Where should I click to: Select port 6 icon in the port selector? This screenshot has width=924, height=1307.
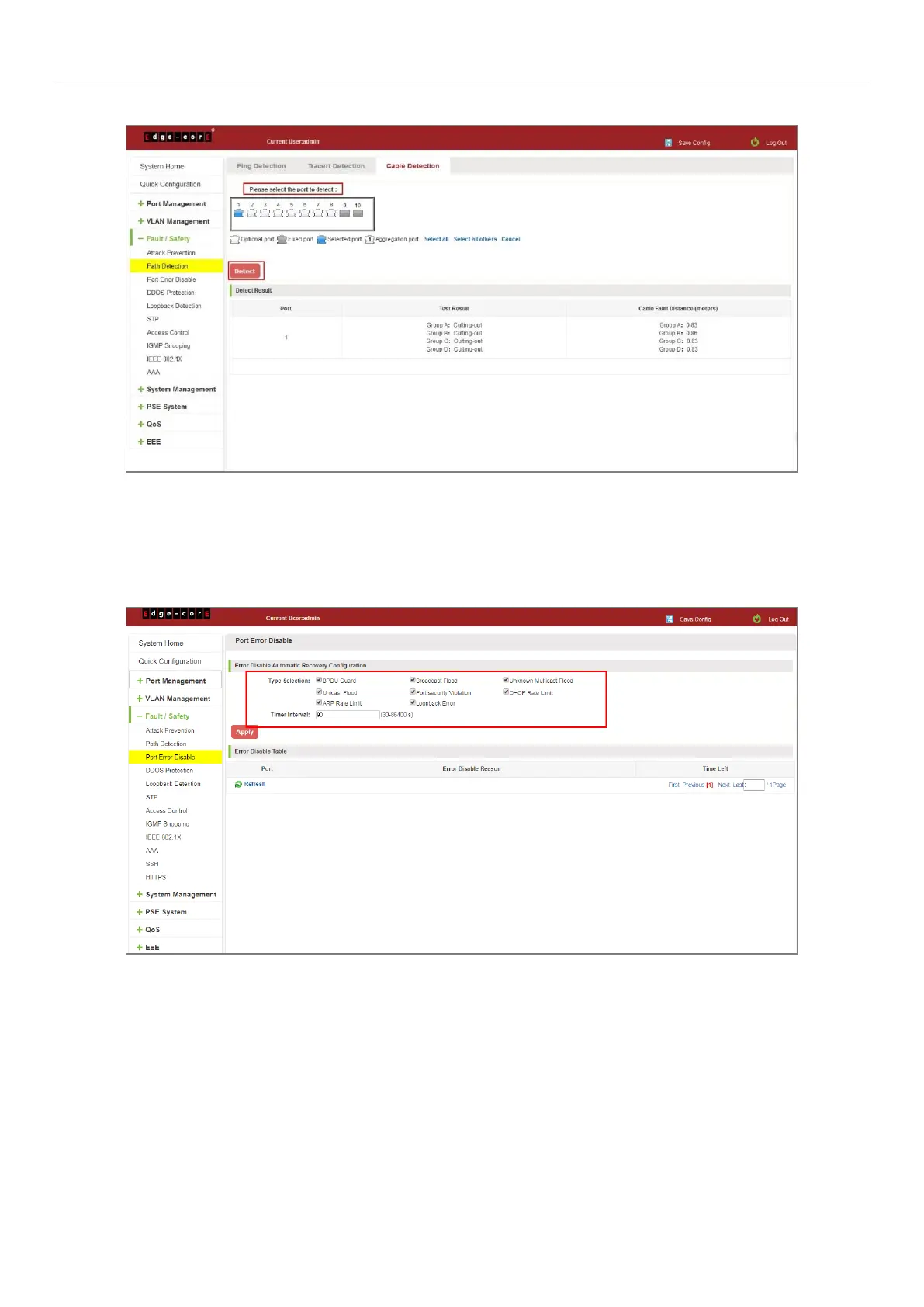click(x=304, y=213)
